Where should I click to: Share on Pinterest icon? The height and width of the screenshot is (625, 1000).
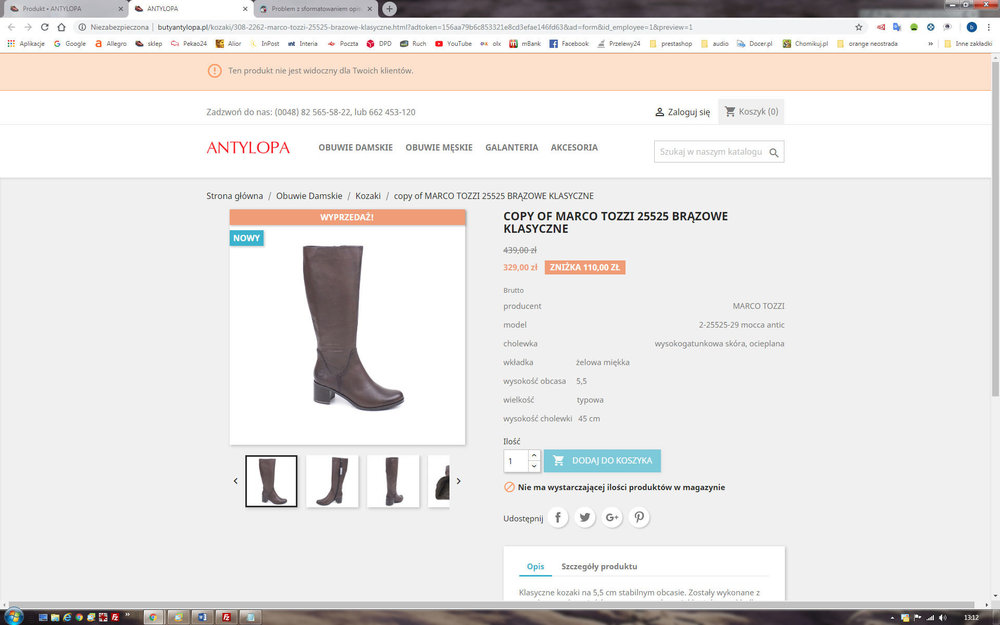pyautogui.click(x=639, y=517)
